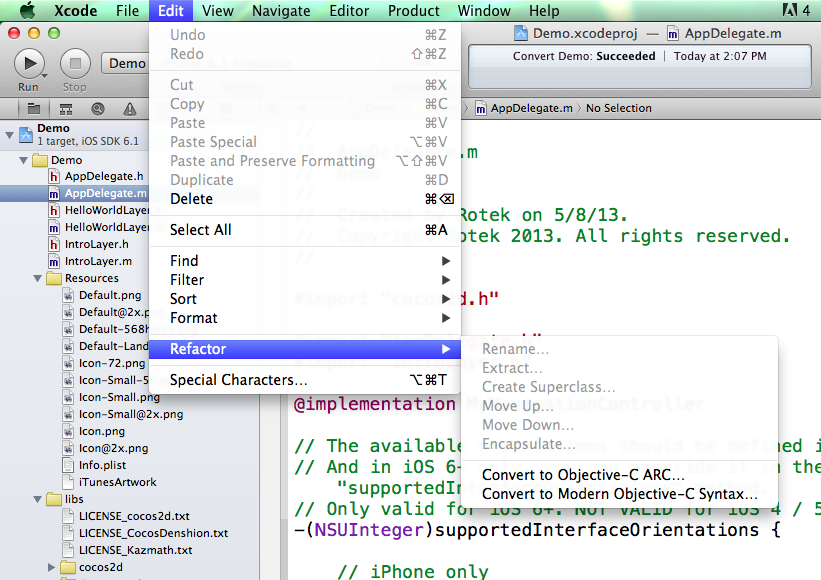Open the Product menu
821x580 pixels.
(x=414, y=10)
